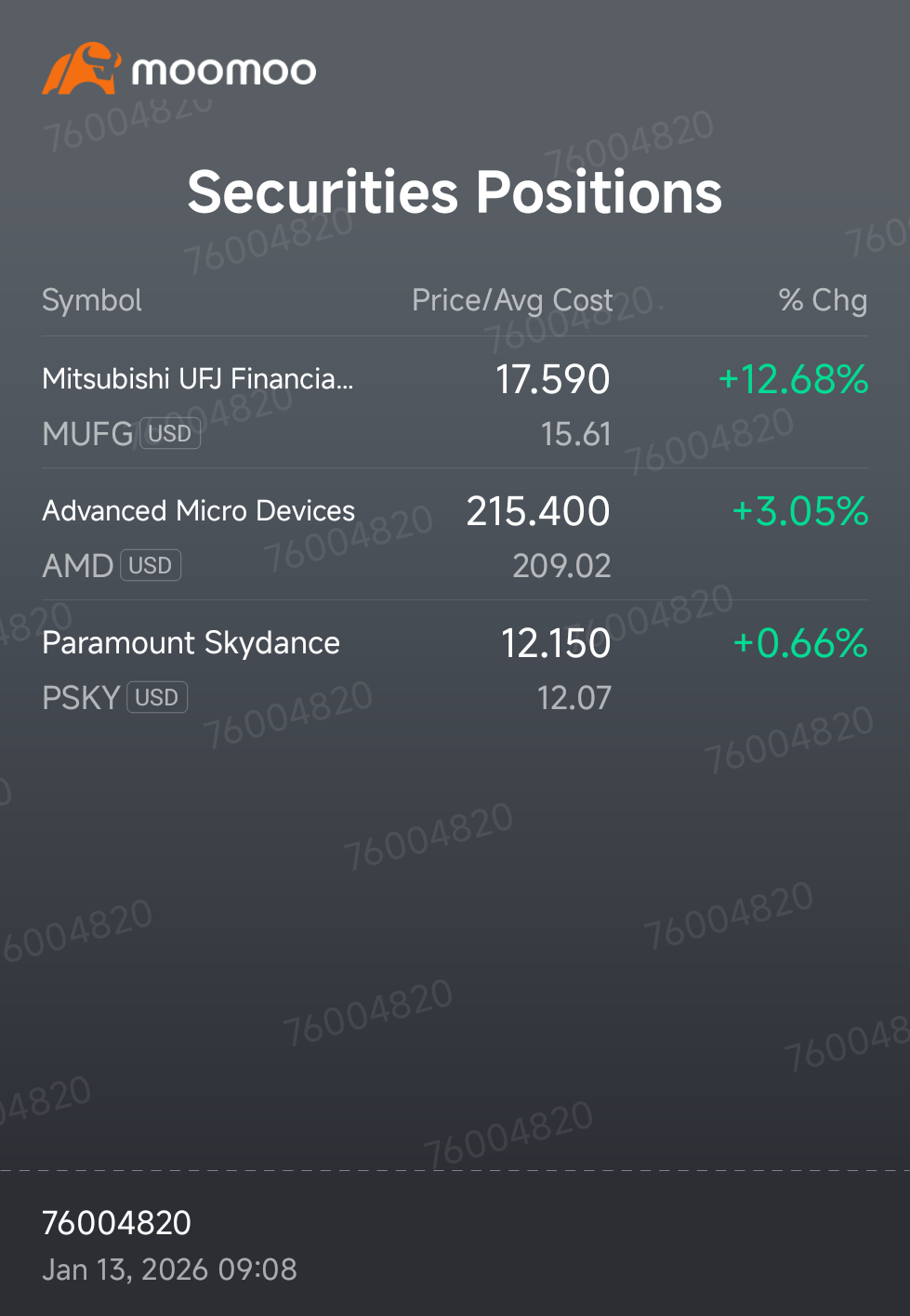Click the AMD ticker symbol
910x1316 pixels.
(x=78, y=565)
